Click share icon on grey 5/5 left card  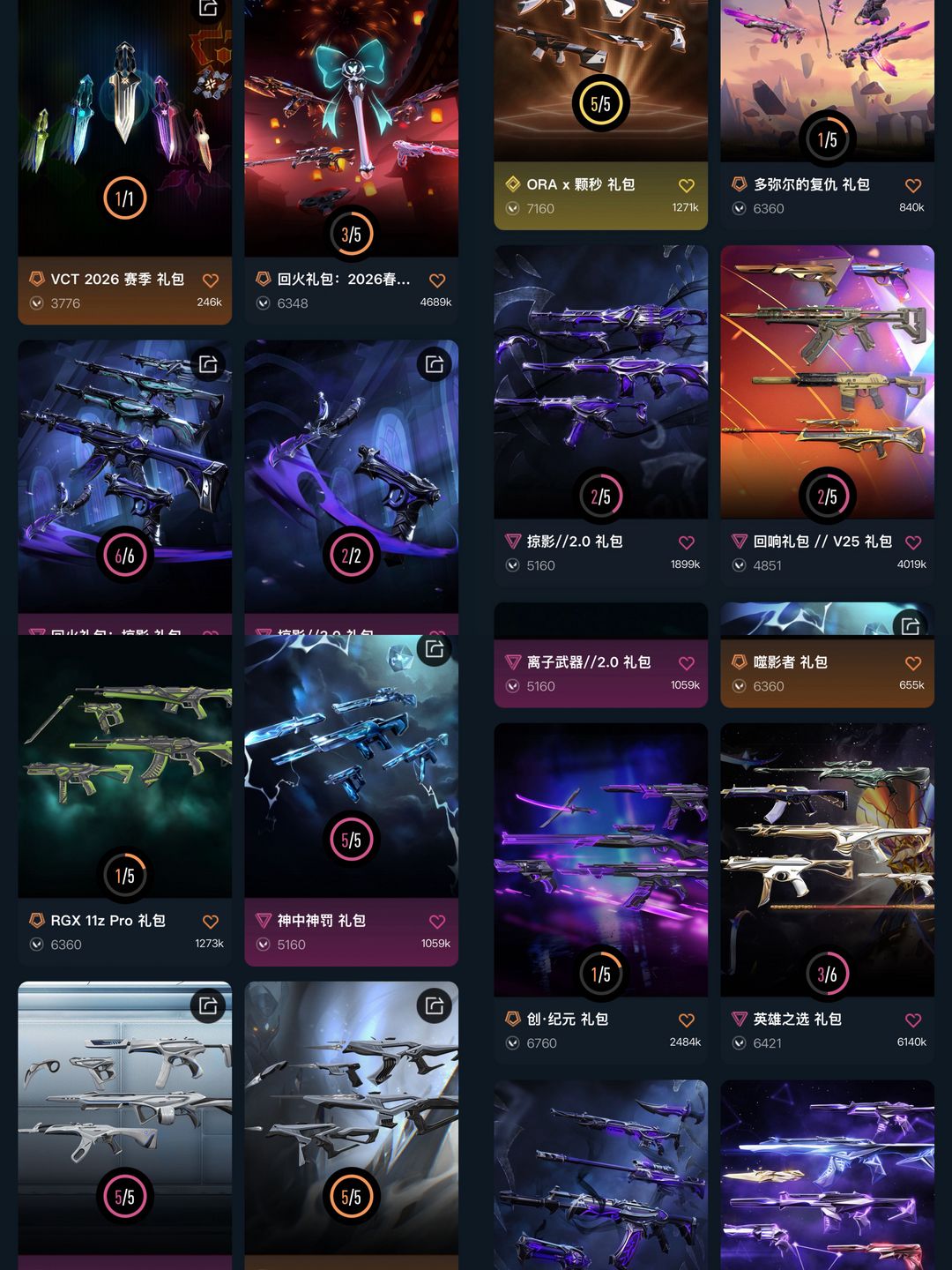pos(208,1005)
